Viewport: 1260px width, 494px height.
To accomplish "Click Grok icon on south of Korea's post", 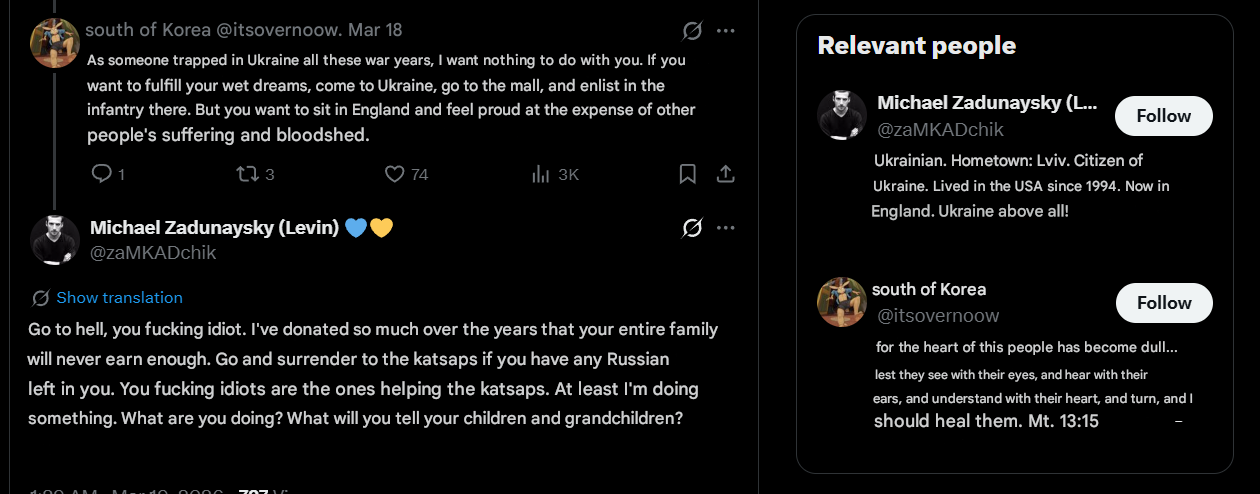I will [x=691, y=31].
